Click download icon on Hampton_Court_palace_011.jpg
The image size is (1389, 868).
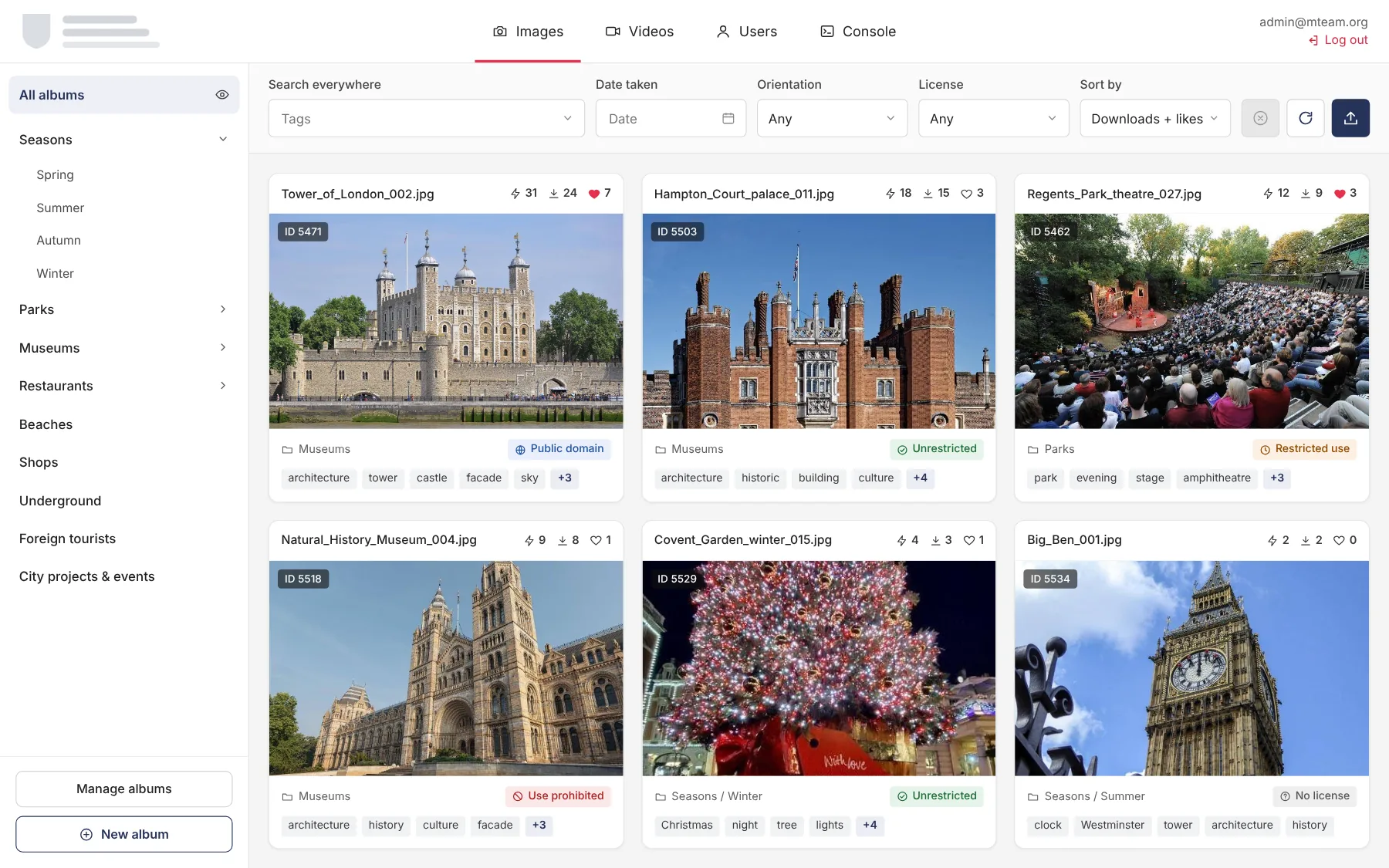click(x=928, y=194)
